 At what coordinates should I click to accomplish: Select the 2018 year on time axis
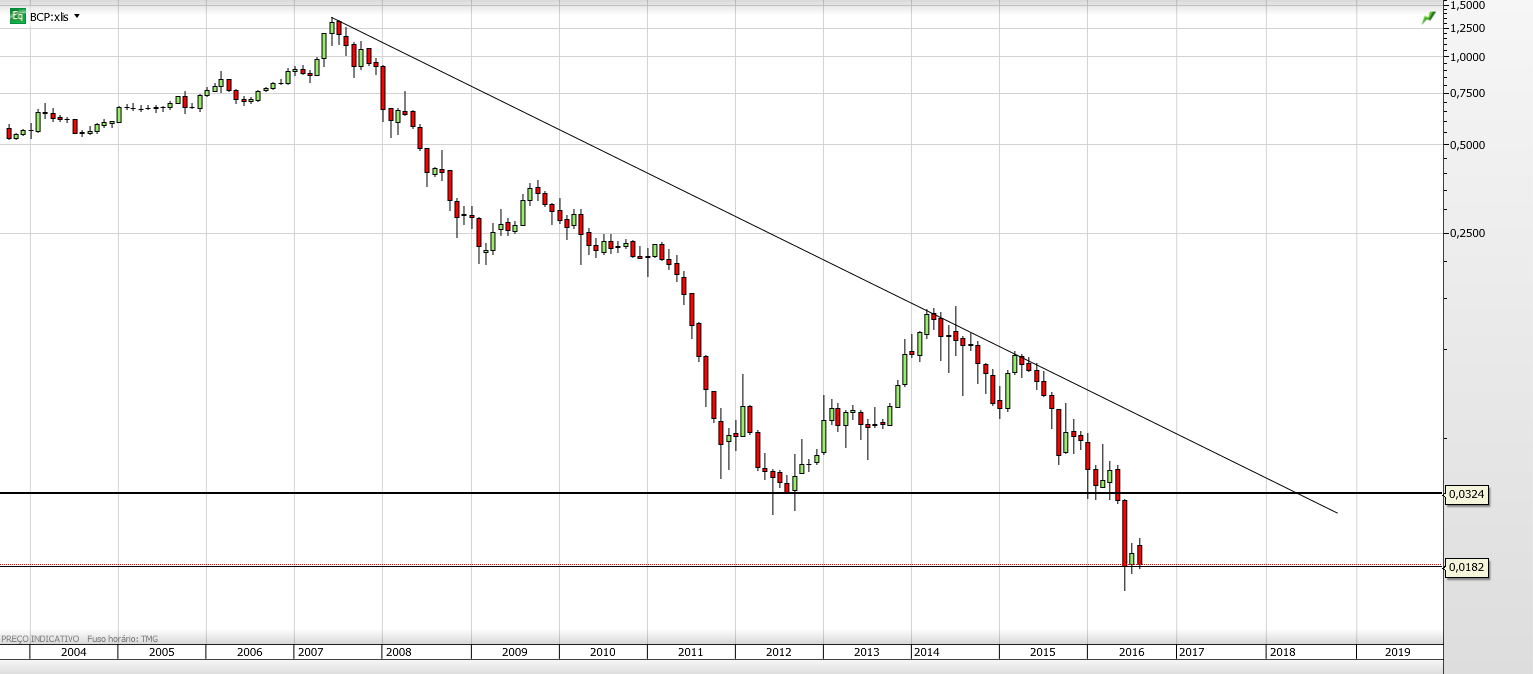point(1282,652)
